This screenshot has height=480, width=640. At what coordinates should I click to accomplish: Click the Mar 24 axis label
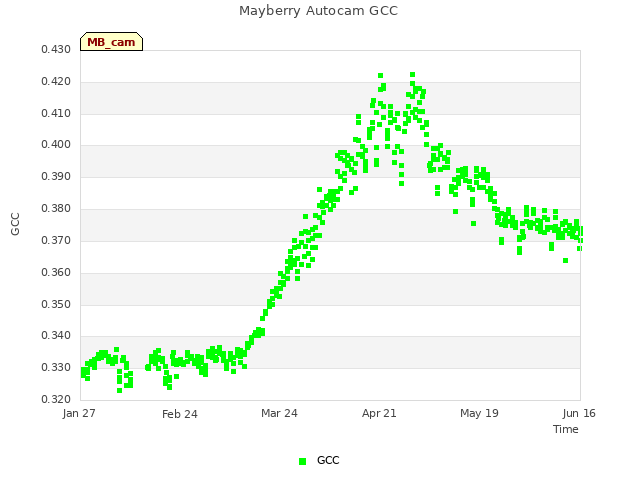pyautogui.click(x=279, y=413)
